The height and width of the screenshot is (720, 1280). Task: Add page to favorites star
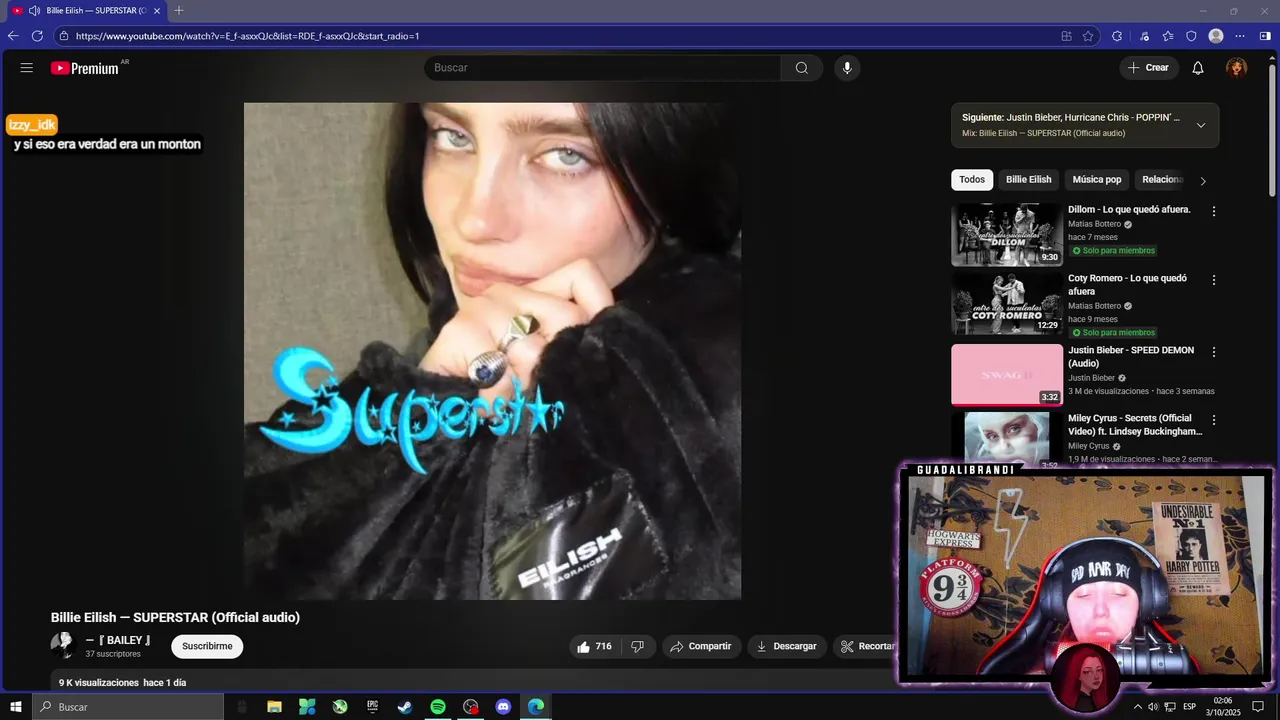pos(1088,36)
